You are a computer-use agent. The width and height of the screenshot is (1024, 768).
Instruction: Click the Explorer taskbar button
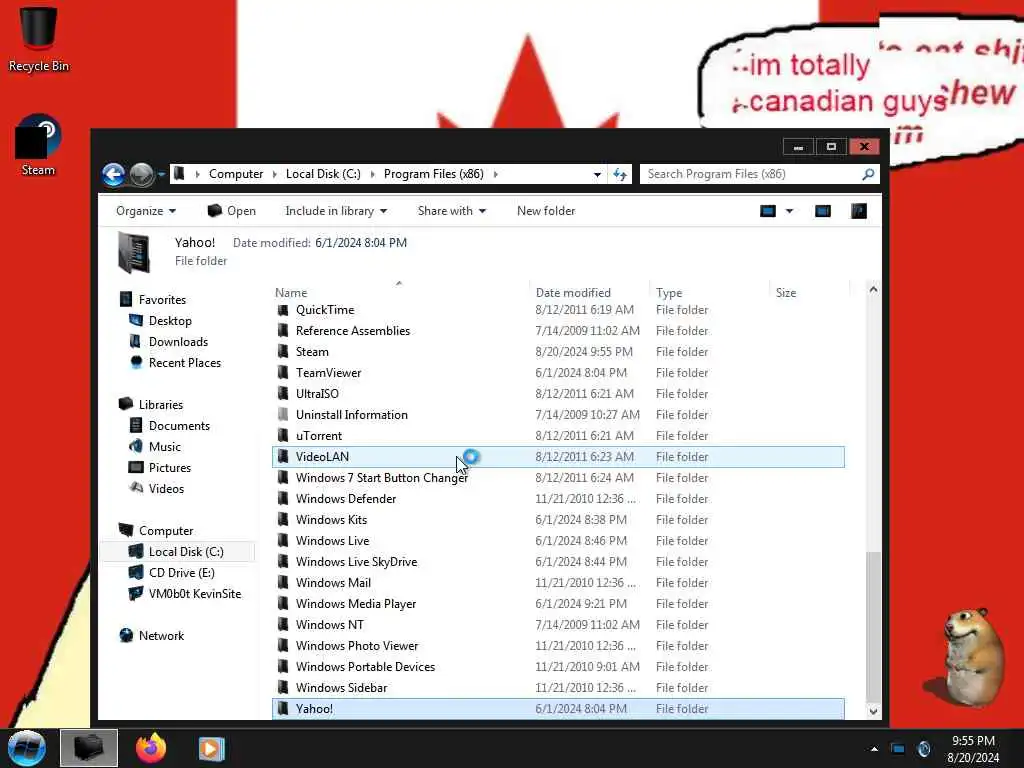coord(89,748)
